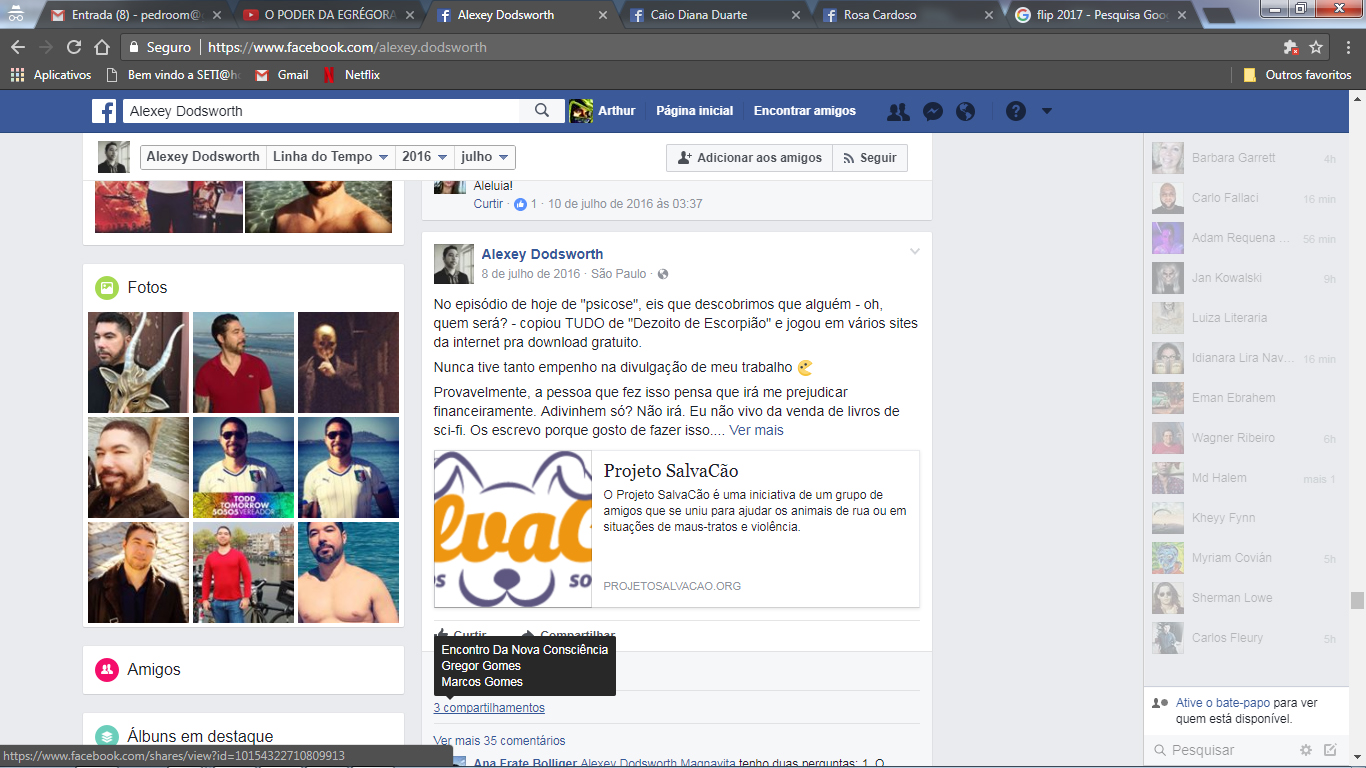Screen dimensions: 1366x768
Task: Go to Página inicial
Action: click(694, 111)
